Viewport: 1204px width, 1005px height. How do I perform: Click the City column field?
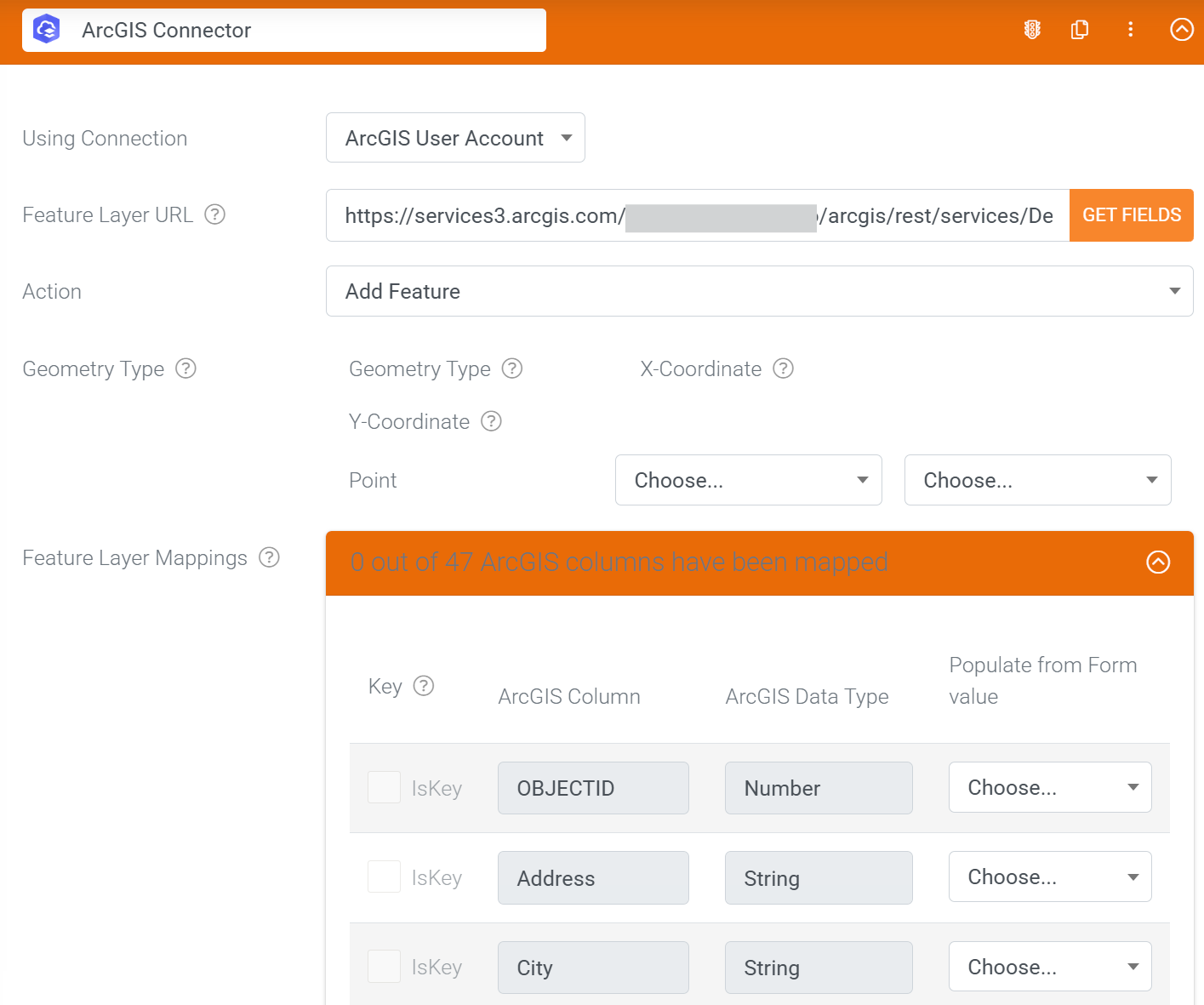click(x=593, y=968)
